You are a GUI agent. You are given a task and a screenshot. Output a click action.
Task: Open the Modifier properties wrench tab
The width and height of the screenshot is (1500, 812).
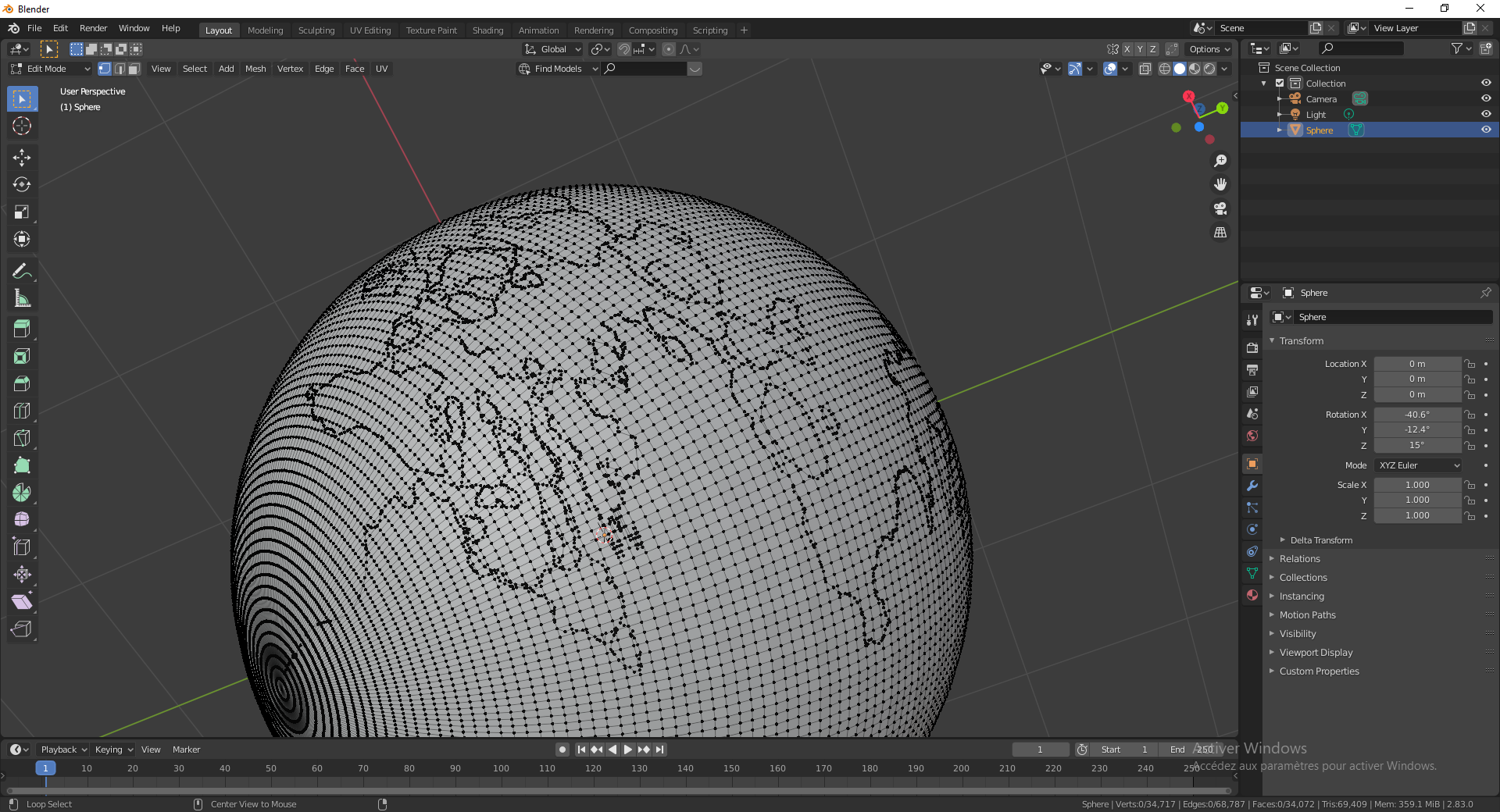tap(1252, 486)
